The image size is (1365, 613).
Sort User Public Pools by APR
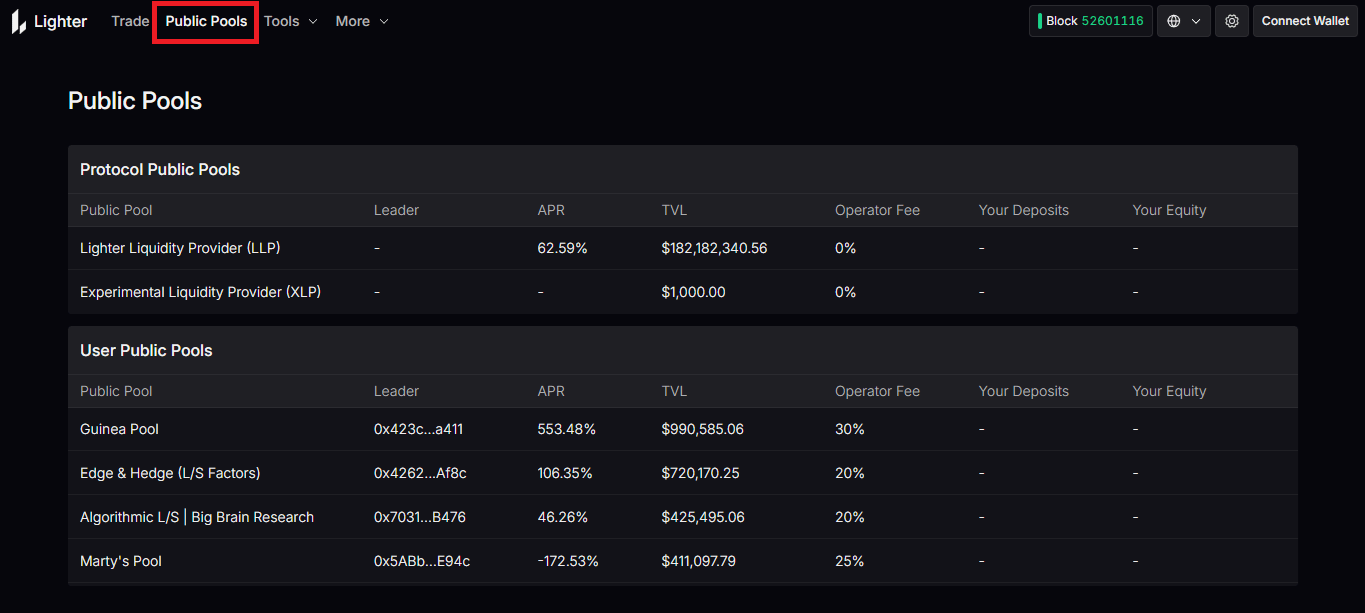[549, 391]
